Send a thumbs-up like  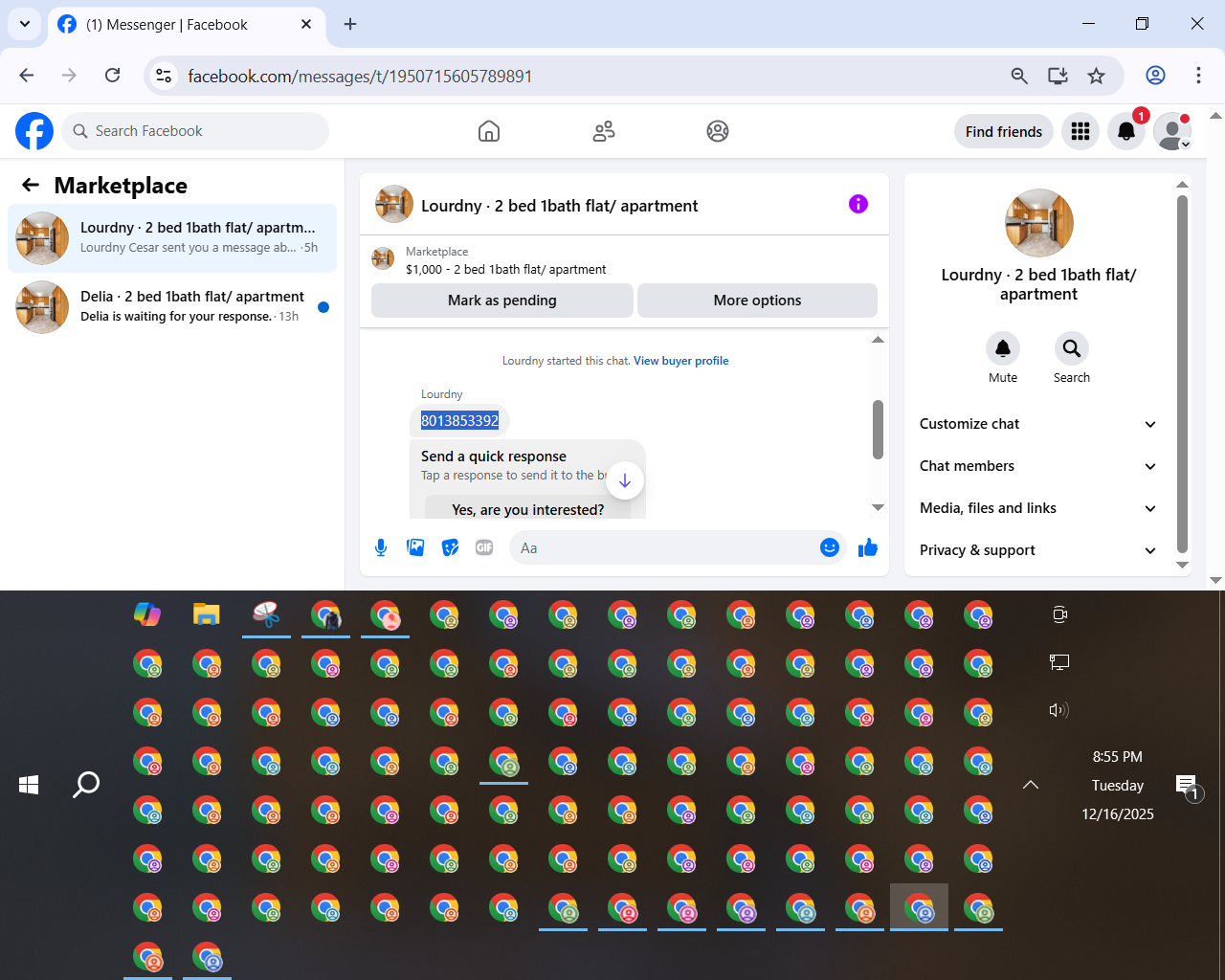(868, 547)
